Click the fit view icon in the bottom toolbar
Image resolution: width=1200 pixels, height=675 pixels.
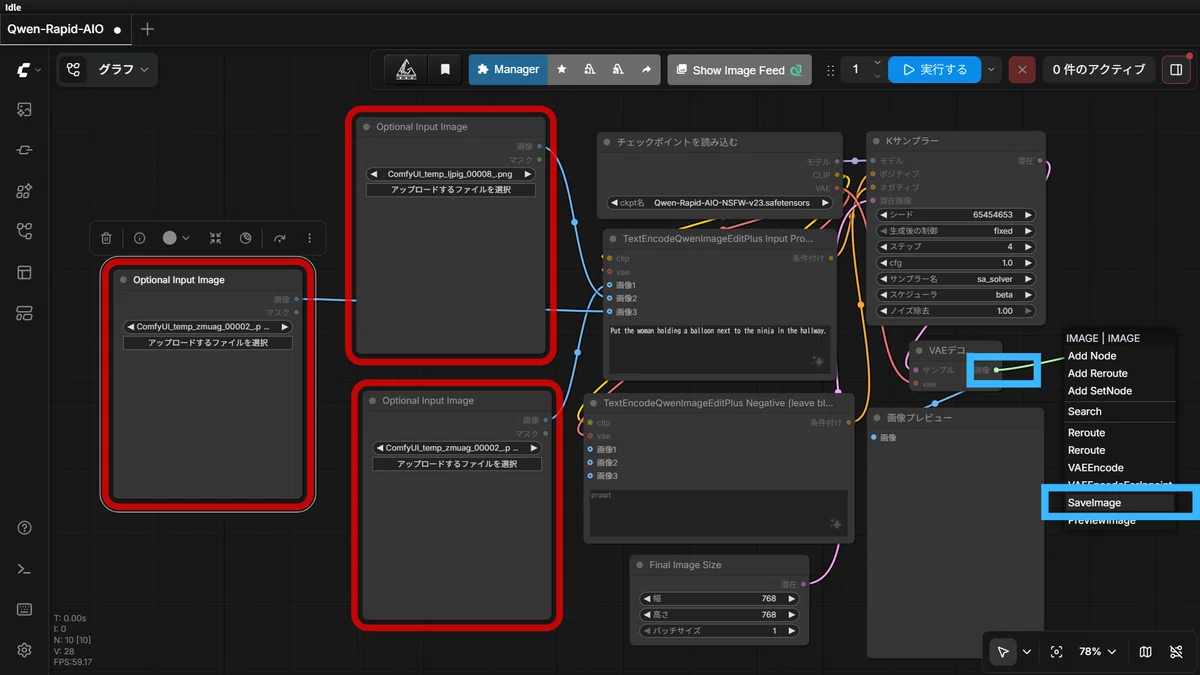coord(1056,652)
